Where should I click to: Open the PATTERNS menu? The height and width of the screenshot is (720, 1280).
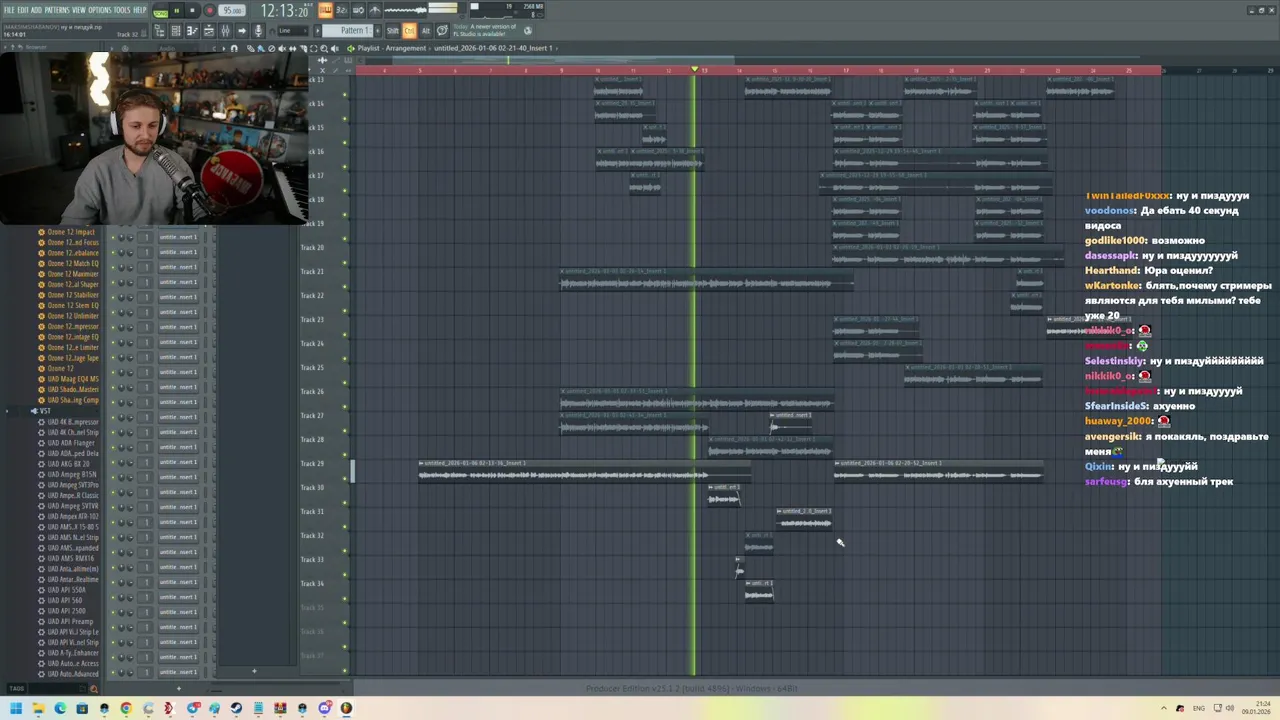(x=57, y=10)
